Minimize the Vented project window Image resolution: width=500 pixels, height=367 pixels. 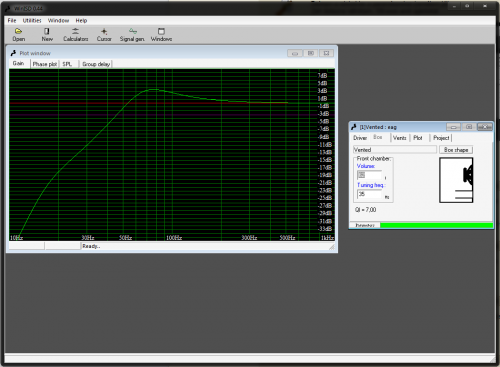(x=453, y=127)
